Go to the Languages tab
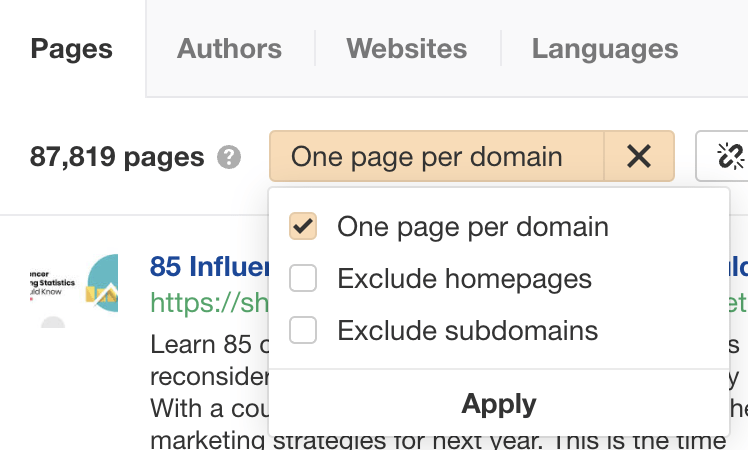Image resolution: width=748 pixels, height=450 pixels. point(604,48)
